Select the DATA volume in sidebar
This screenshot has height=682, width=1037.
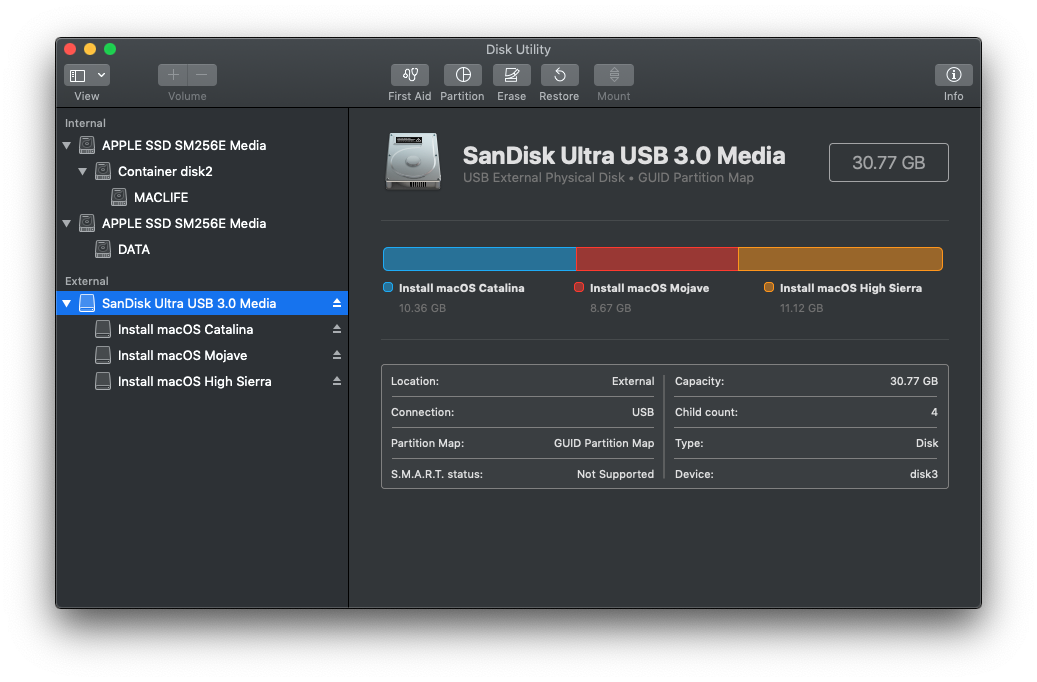(x=133, y=249)
